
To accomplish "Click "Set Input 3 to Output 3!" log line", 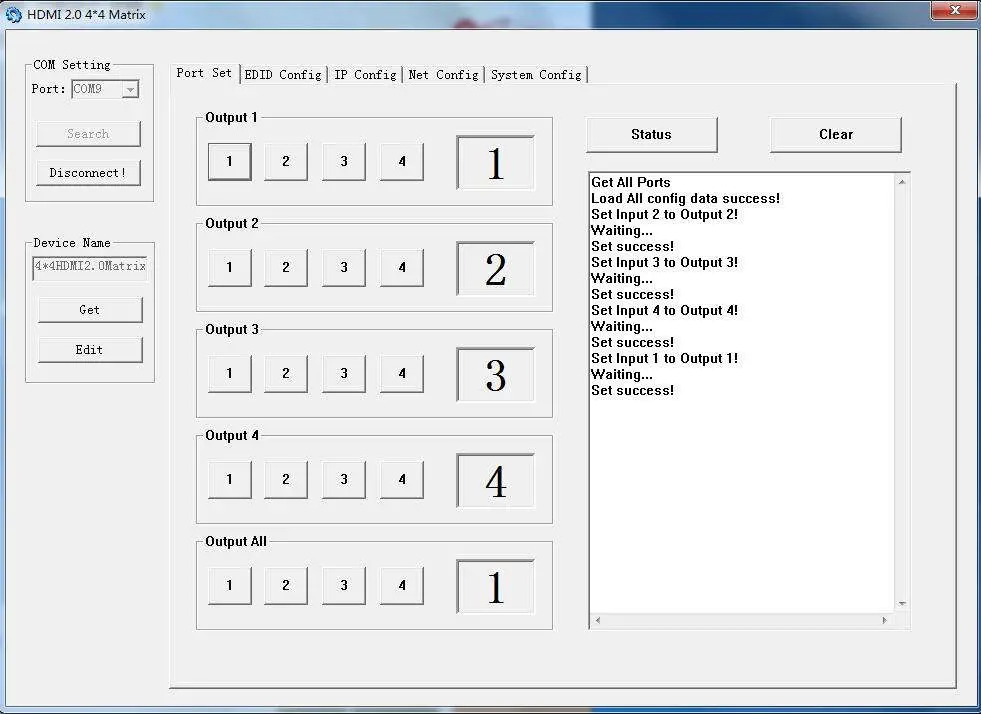I will click(664, 263).
